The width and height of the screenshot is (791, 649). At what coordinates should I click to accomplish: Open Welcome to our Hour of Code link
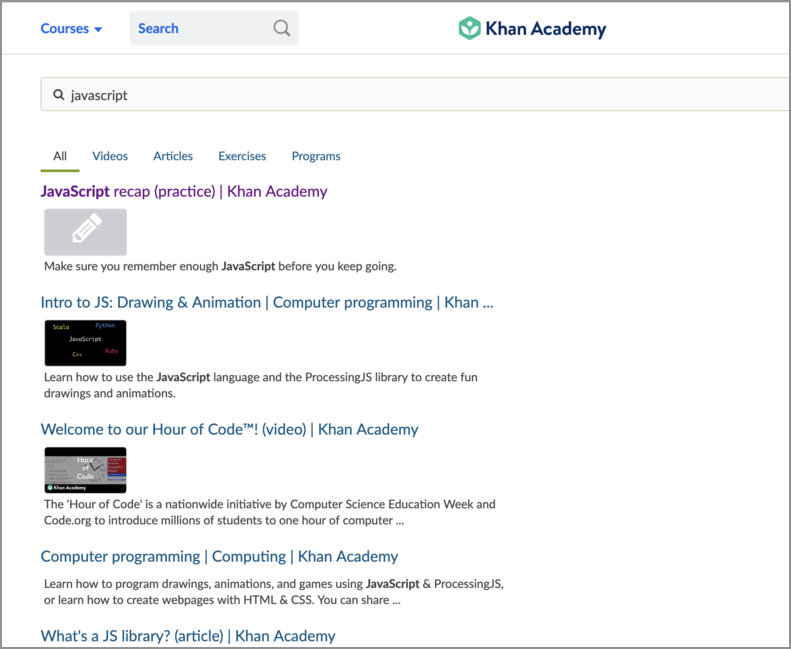[229, 429]
